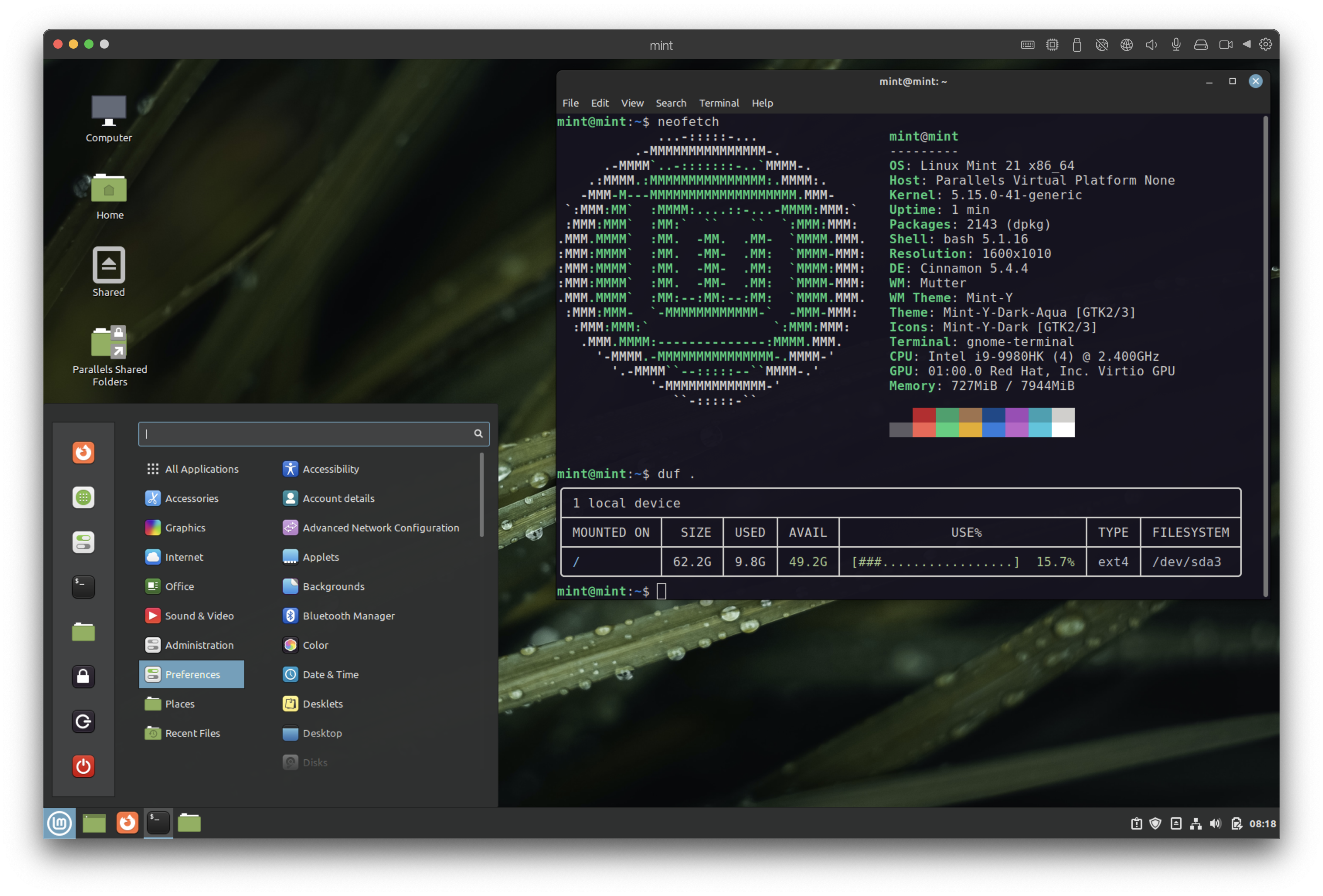Click the Parallels camera icon in title bar
The image size is (1323, 896).
point(1226,45)
